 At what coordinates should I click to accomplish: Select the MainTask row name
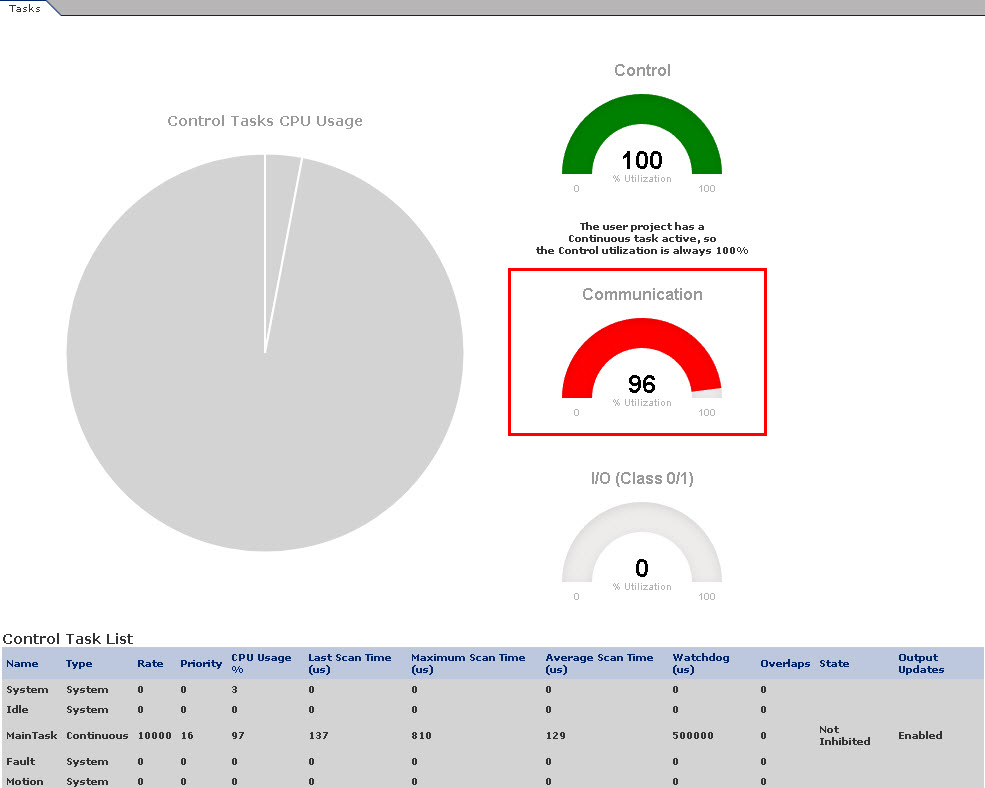pos(29,736)
